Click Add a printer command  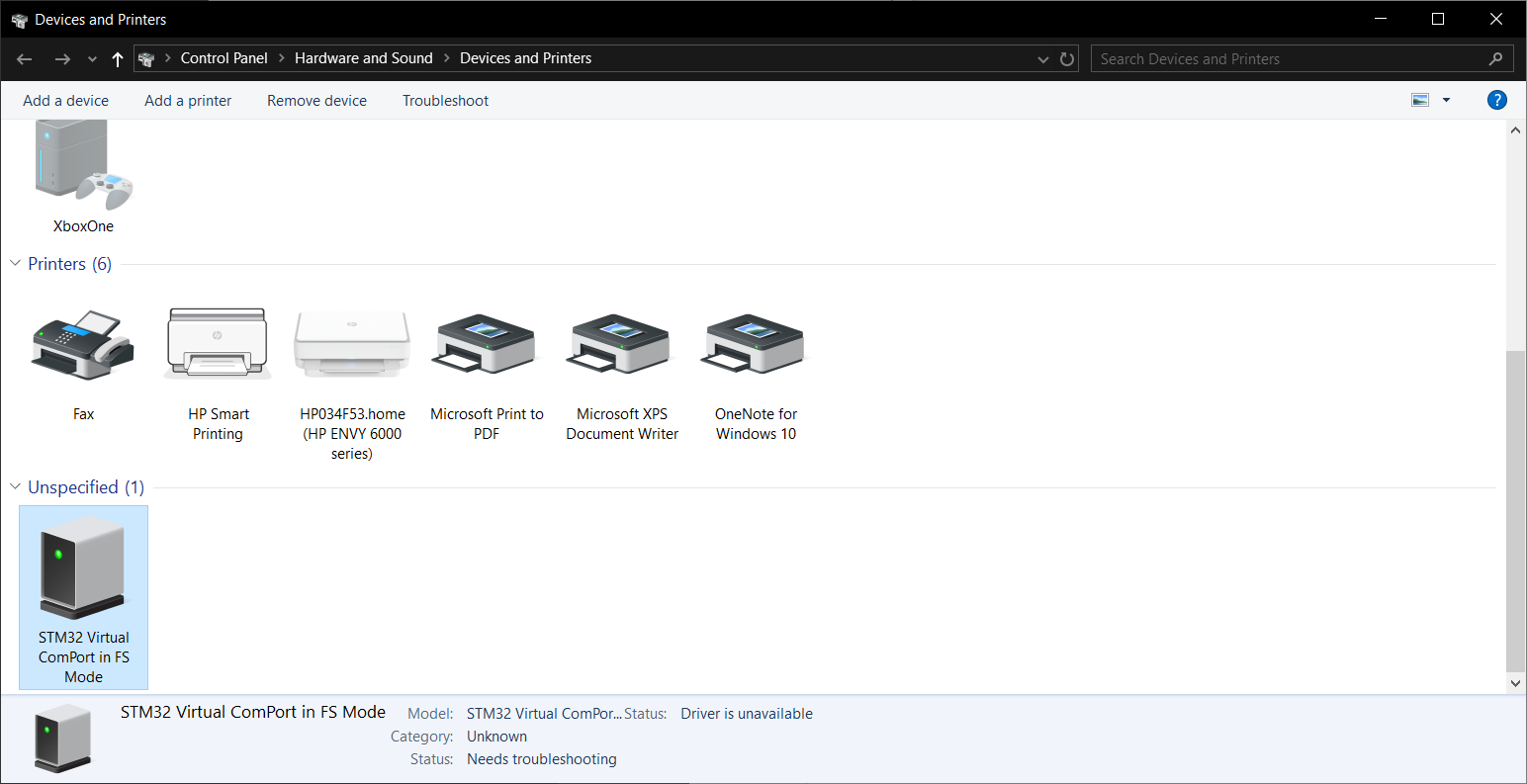(x=188, y=101)
